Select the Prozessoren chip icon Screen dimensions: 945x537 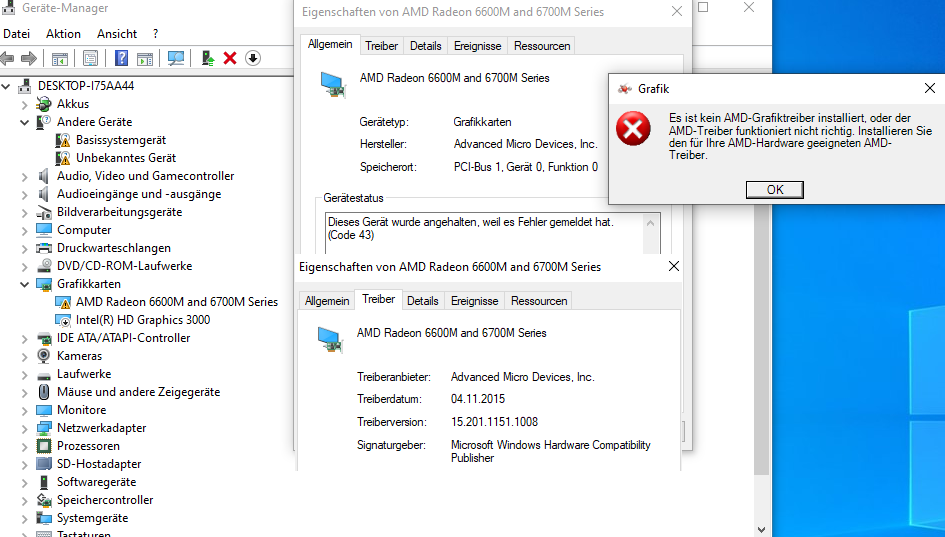click(44, 446)
